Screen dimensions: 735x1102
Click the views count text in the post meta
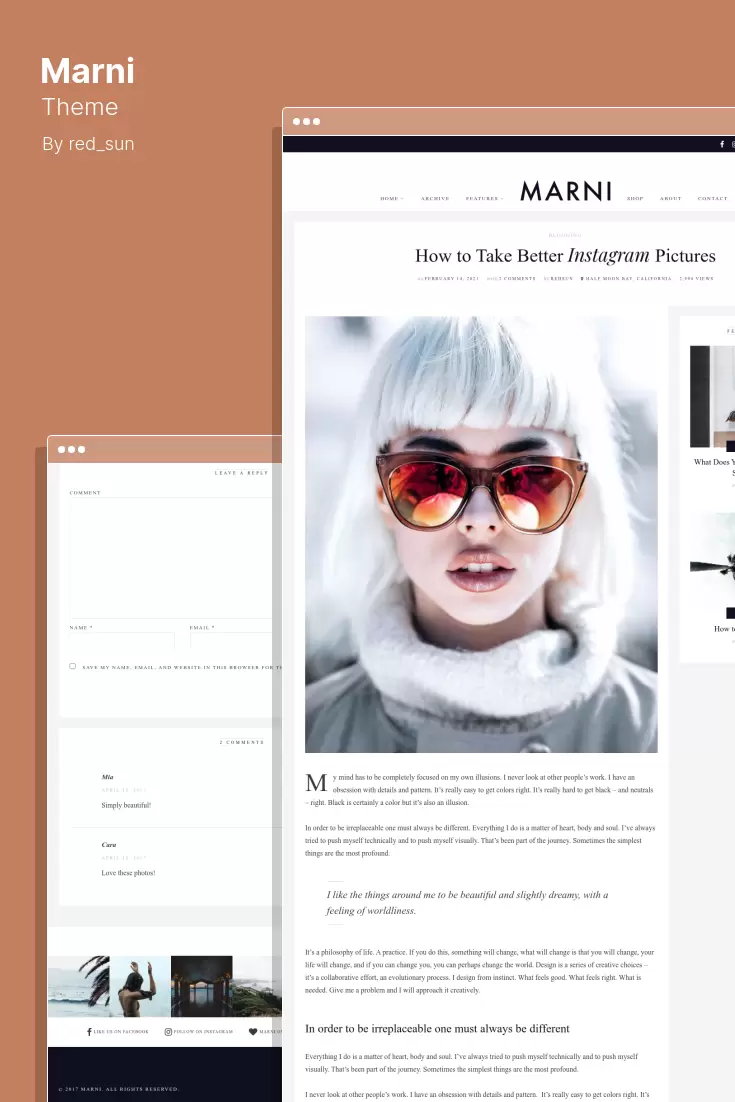(x=696, y=278)
